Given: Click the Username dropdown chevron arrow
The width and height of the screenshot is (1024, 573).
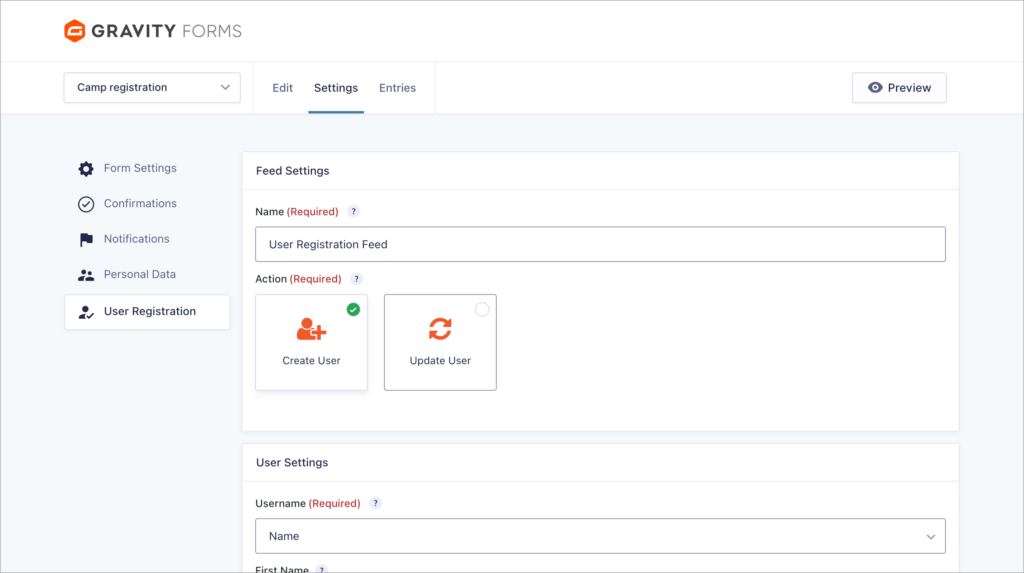Looking at the screenshot, I should coord(931,537).
